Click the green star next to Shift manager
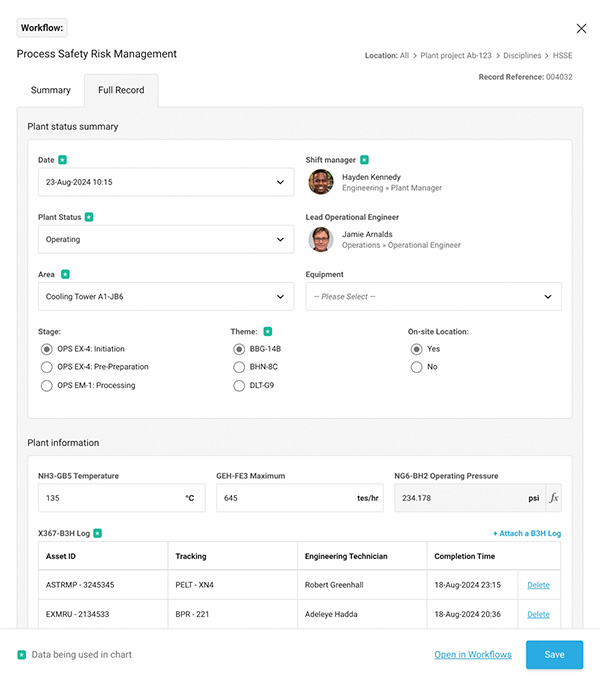This screenshot has width=600, height=680. tap(364, 160)
